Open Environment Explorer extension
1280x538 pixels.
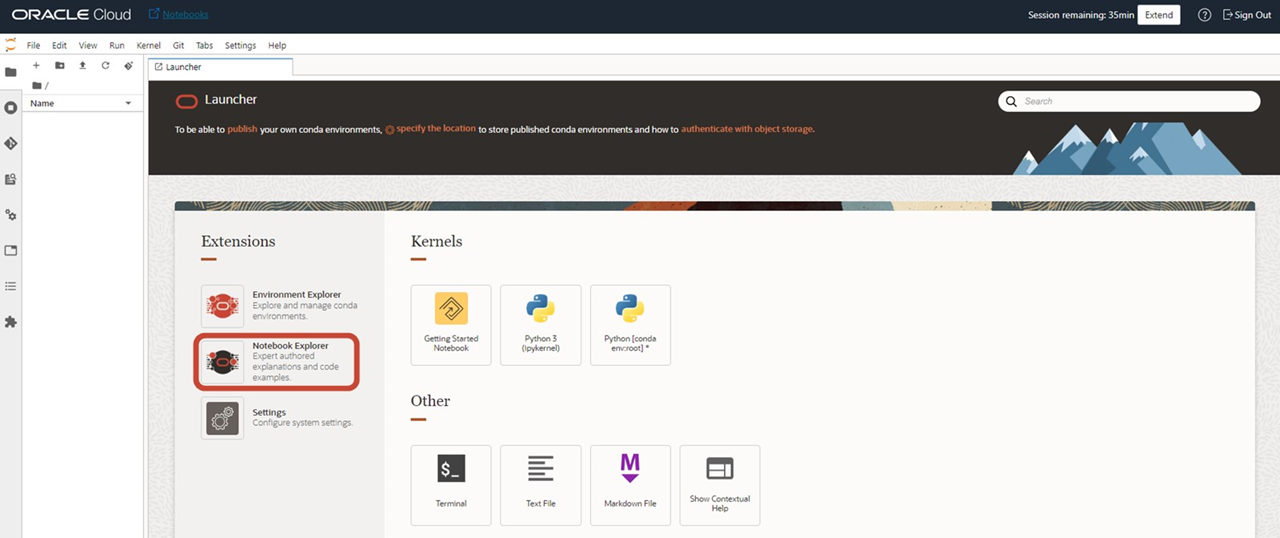tap(280, 305)
